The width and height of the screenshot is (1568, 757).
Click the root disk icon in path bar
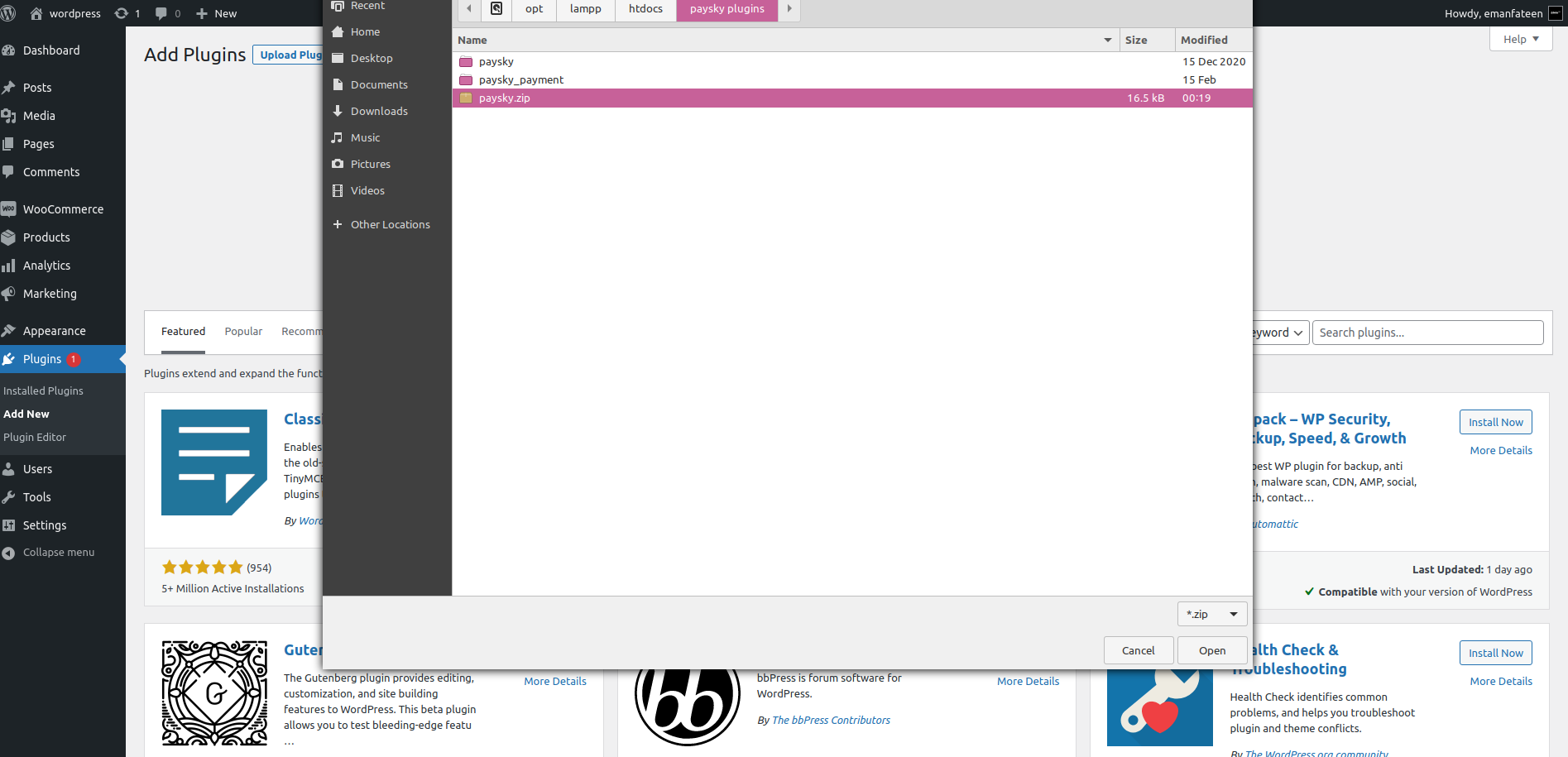click(496, 9)
